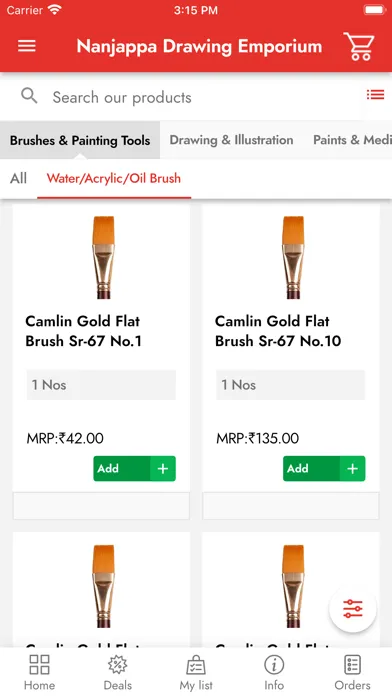Add Camlin Gold Flat Brush No.10 to cart
This screenshot has height=696, width=392.
[x=324, y=468]
